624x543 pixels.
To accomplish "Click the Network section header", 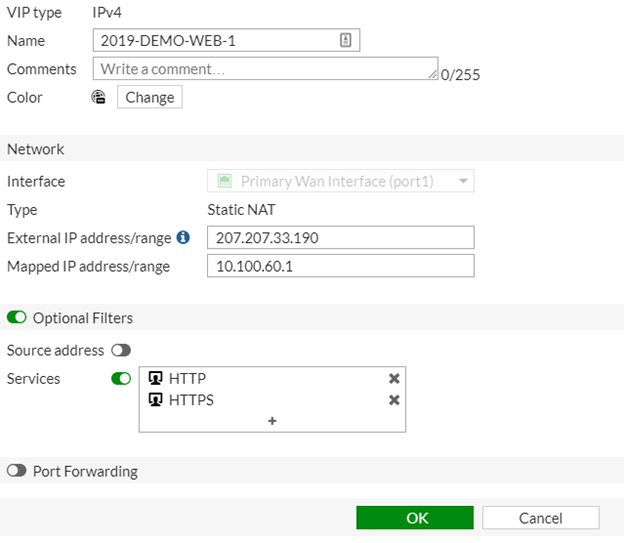I will click(312, 148).
